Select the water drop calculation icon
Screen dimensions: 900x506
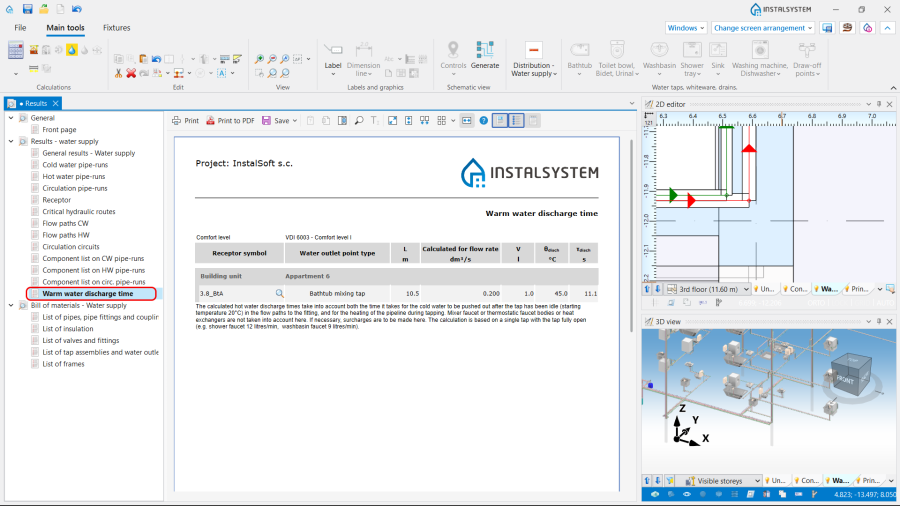(x=72, y=49)
